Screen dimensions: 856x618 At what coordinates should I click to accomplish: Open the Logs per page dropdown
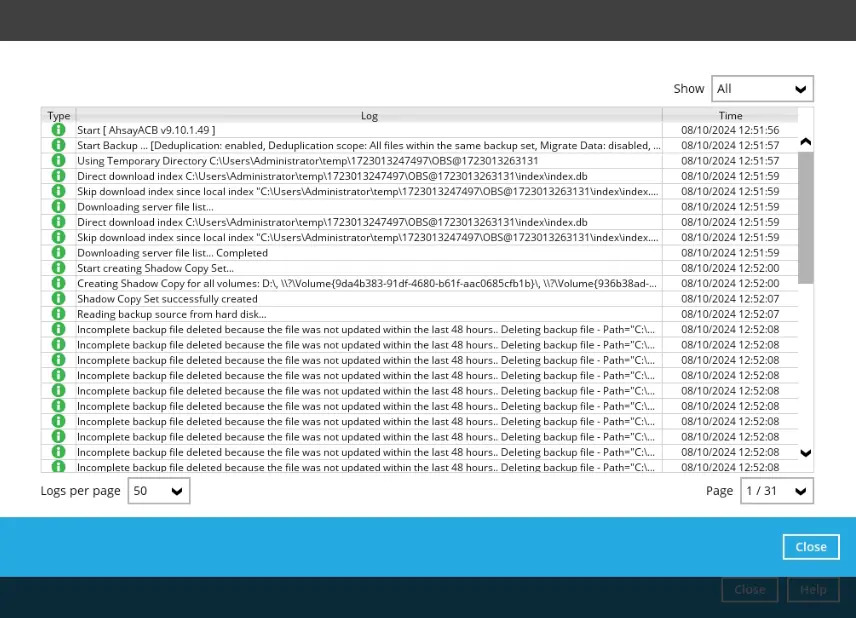pyautogui.click(x=158, y=491)
